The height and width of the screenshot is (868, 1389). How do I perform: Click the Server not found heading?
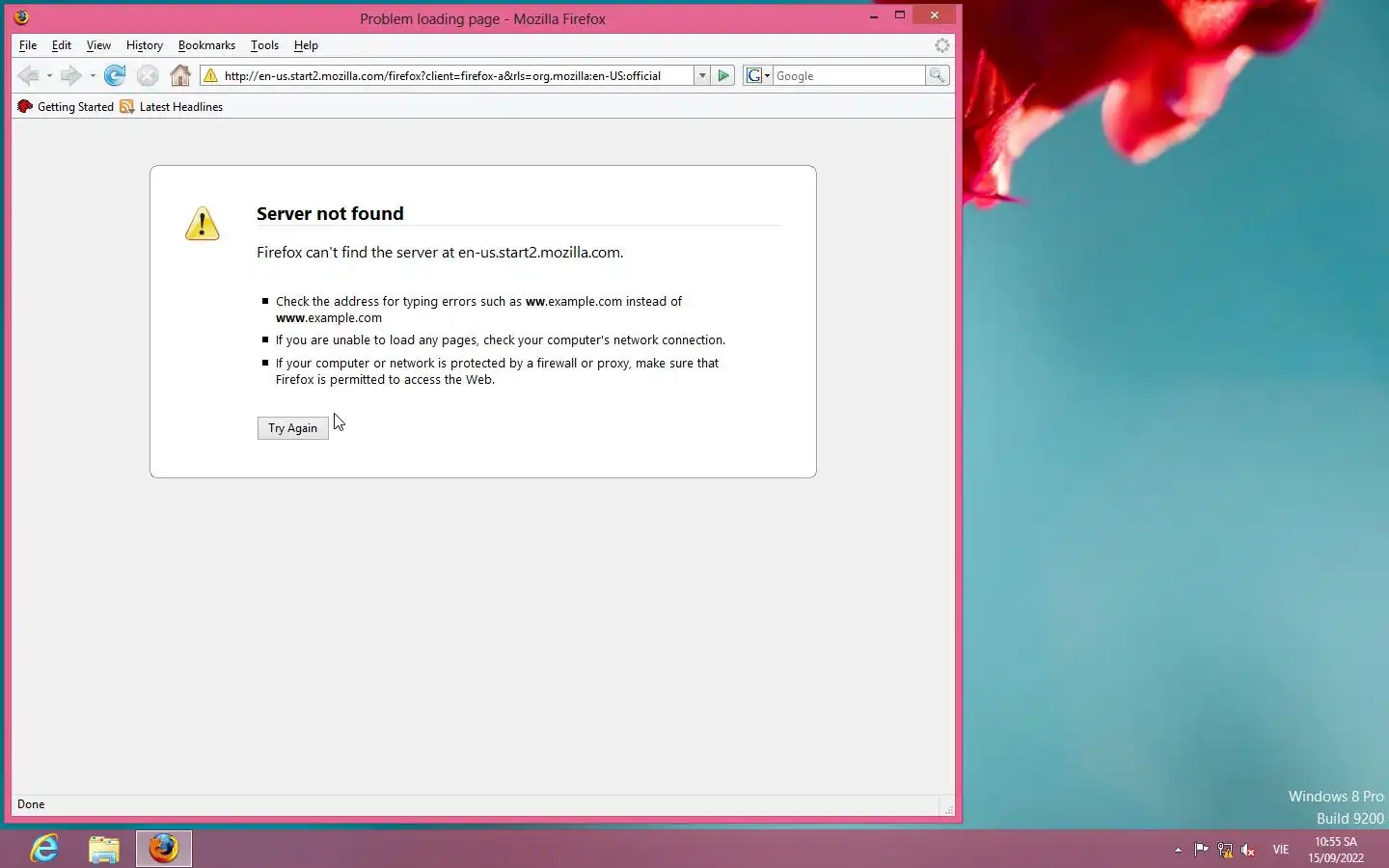point(330,213)
